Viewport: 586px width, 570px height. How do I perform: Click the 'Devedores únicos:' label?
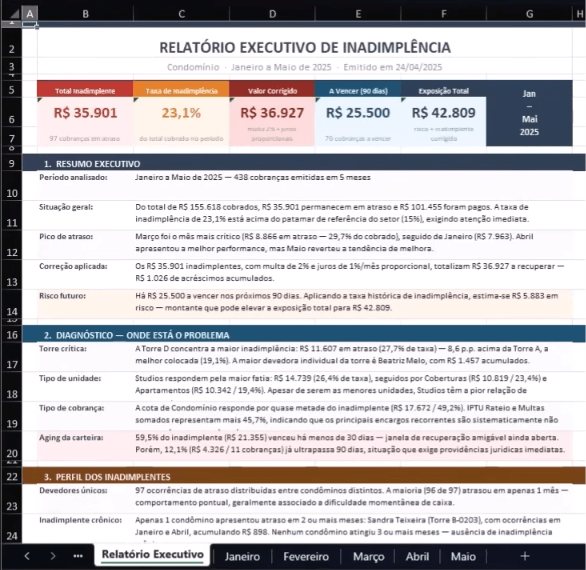[73, 490]
